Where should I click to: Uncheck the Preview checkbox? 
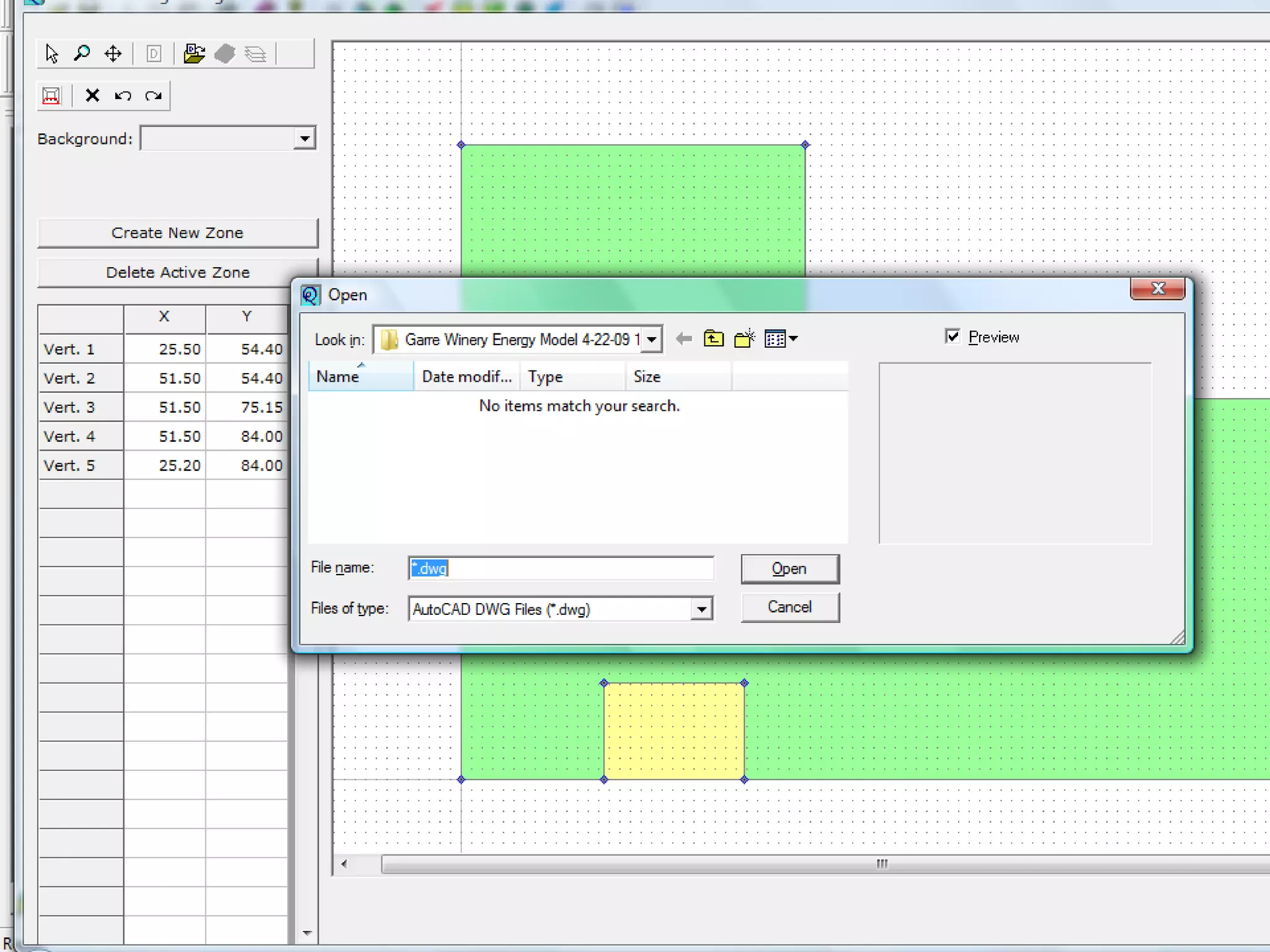(x=952, y=337)
